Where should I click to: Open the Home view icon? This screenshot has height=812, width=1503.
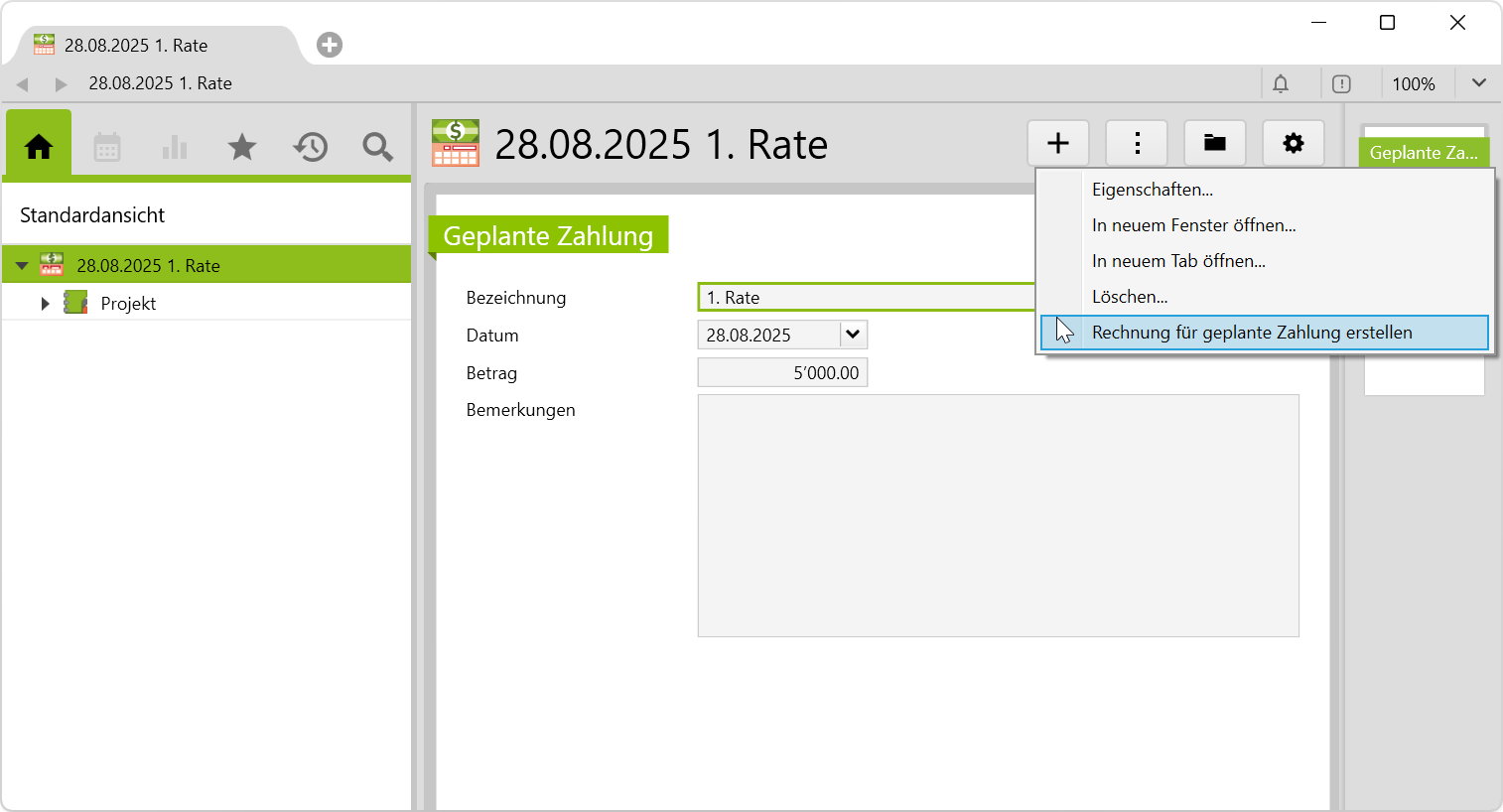coord(39,147)
